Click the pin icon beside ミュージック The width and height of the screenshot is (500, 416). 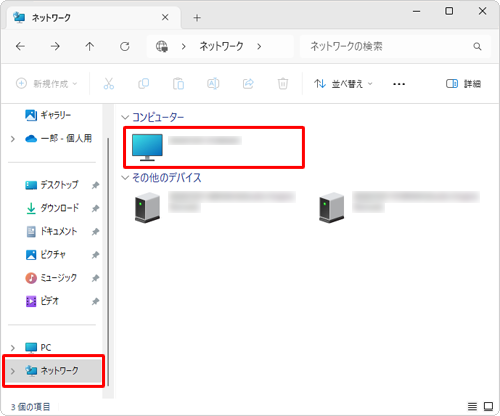click(95, 278)
